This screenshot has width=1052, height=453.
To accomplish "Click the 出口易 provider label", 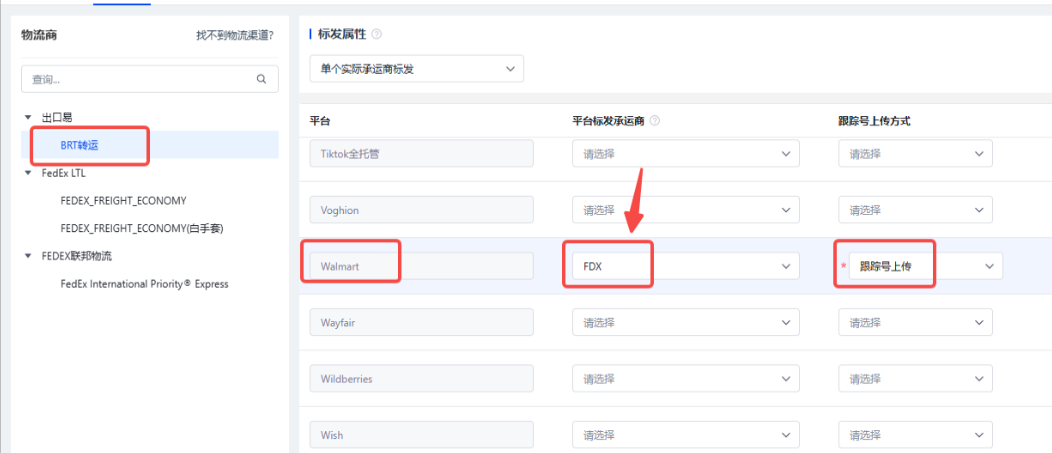I will pos(57,117).
